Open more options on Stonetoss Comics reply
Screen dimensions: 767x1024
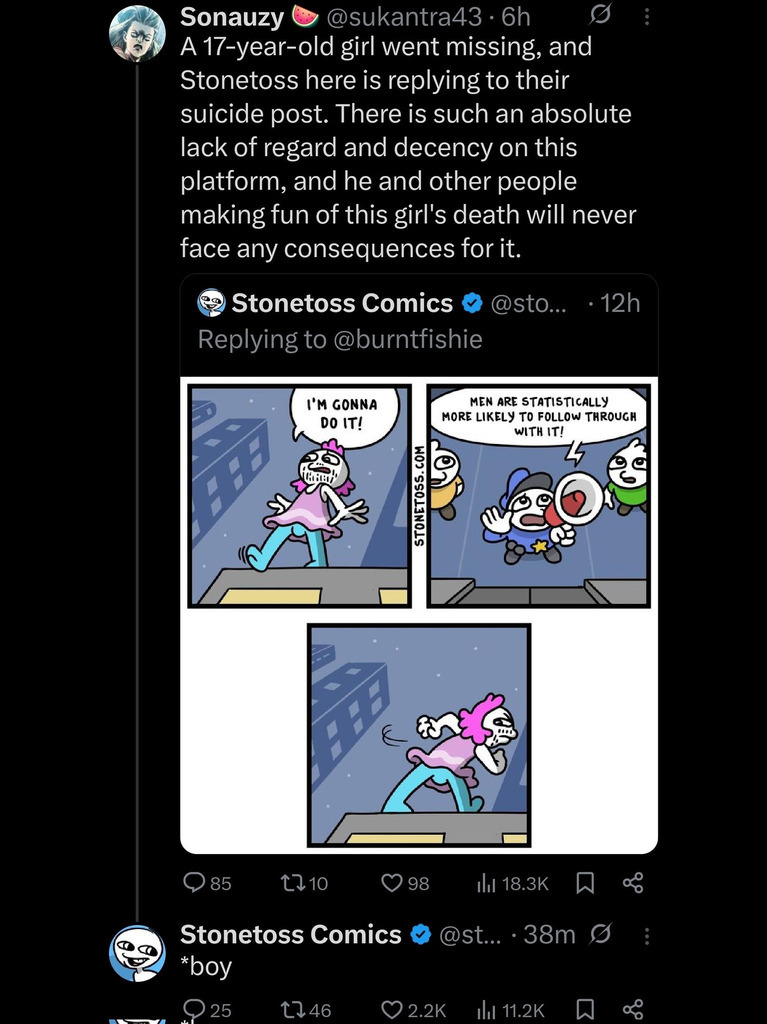tap(647, 936)
